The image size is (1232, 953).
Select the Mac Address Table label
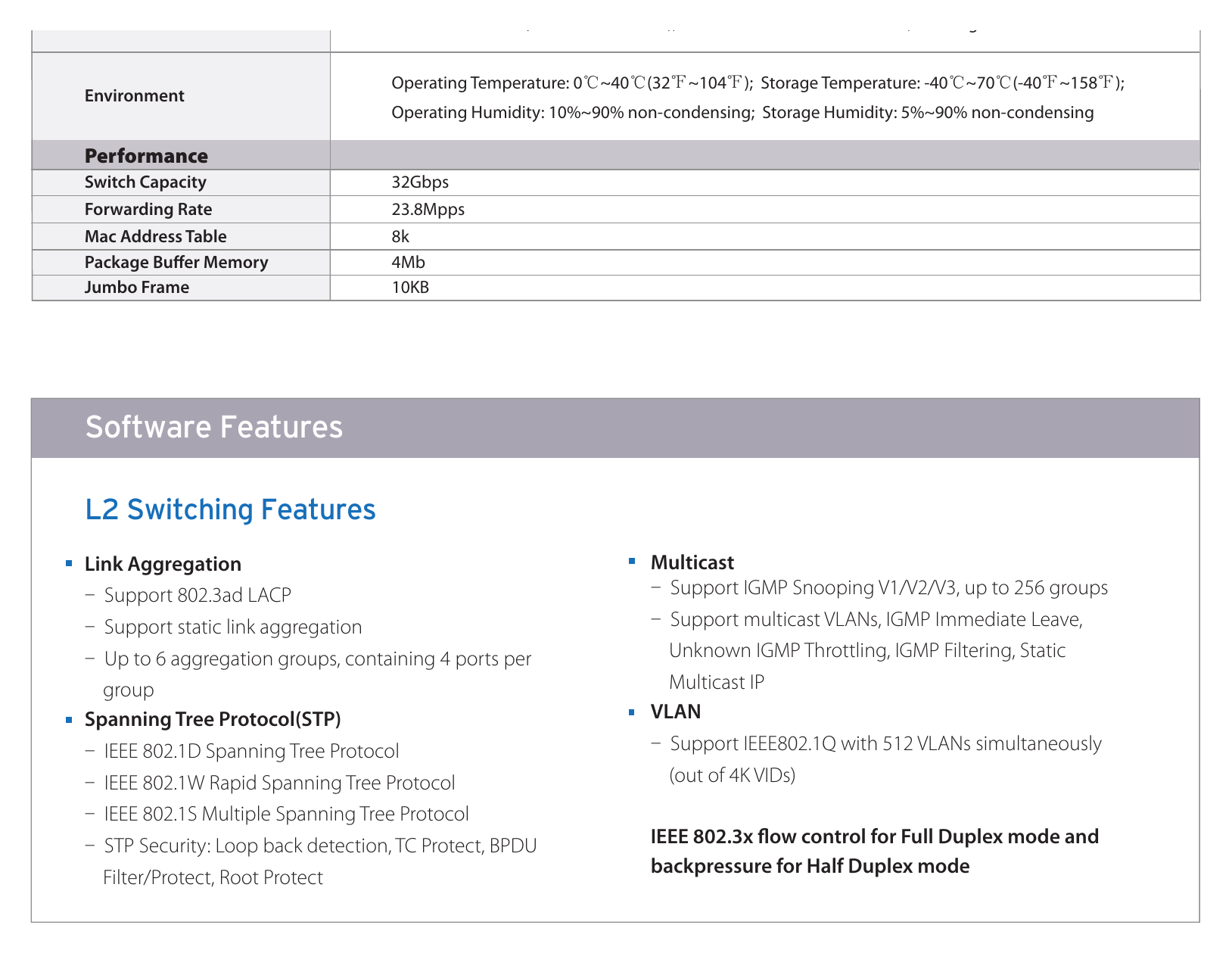pyautogui.click(x=156, y=236)
